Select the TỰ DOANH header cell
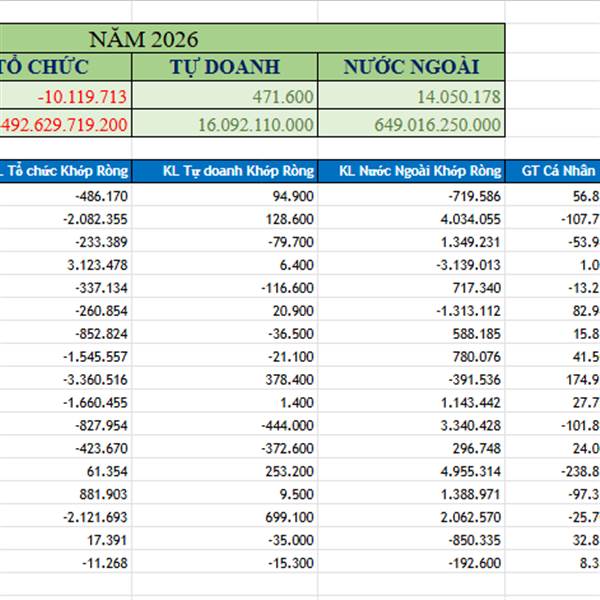 tap(224, 68)
